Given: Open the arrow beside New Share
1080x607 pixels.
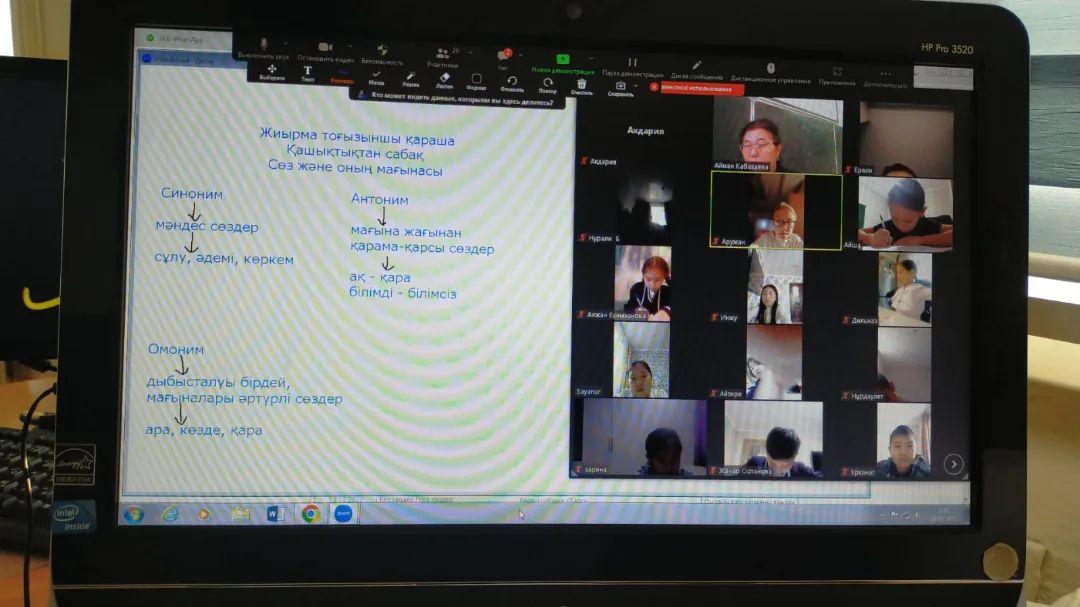Looking at the screenshot, I should pyautogui.click(x=591, y=61).
